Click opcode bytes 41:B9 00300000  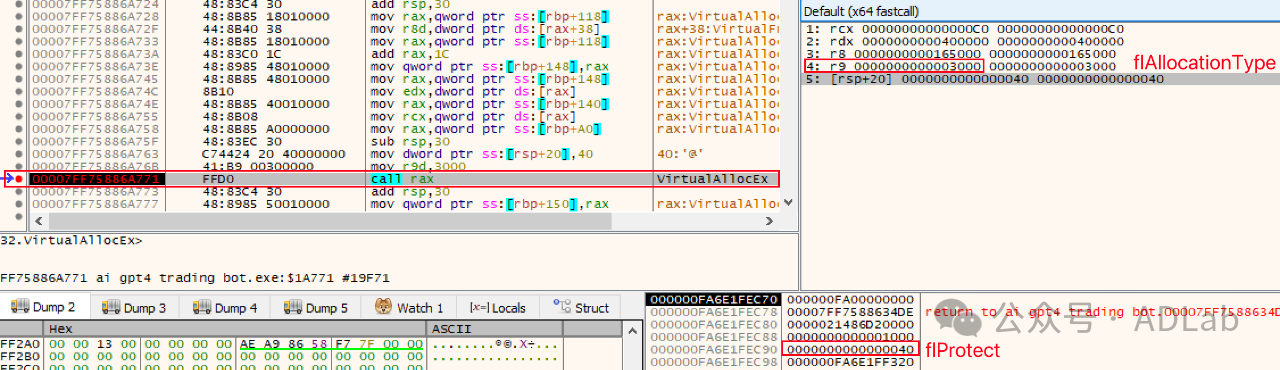click(x=258, y=166)
